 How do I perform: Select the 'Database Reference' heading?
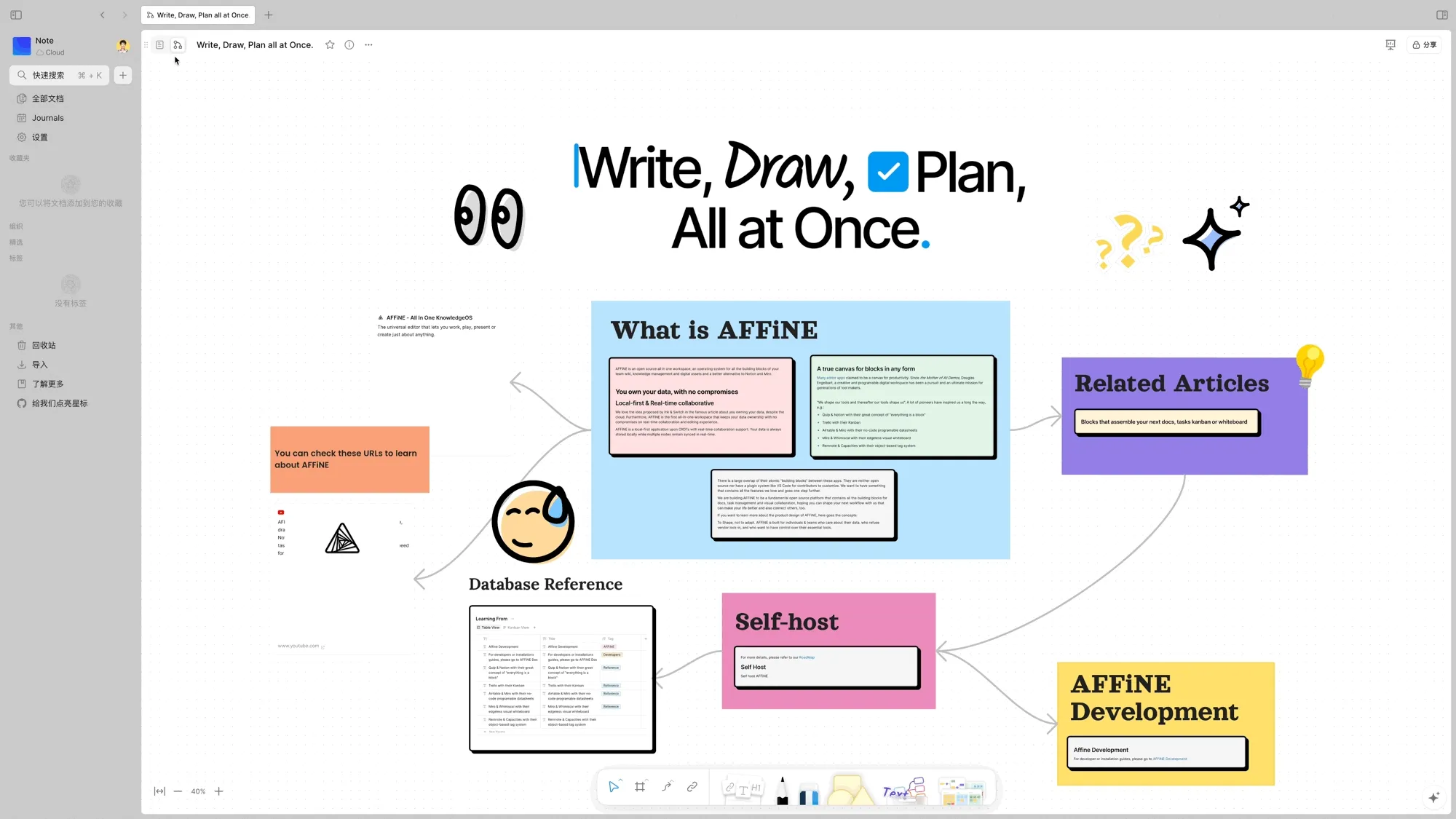click(x=545, y=585)
